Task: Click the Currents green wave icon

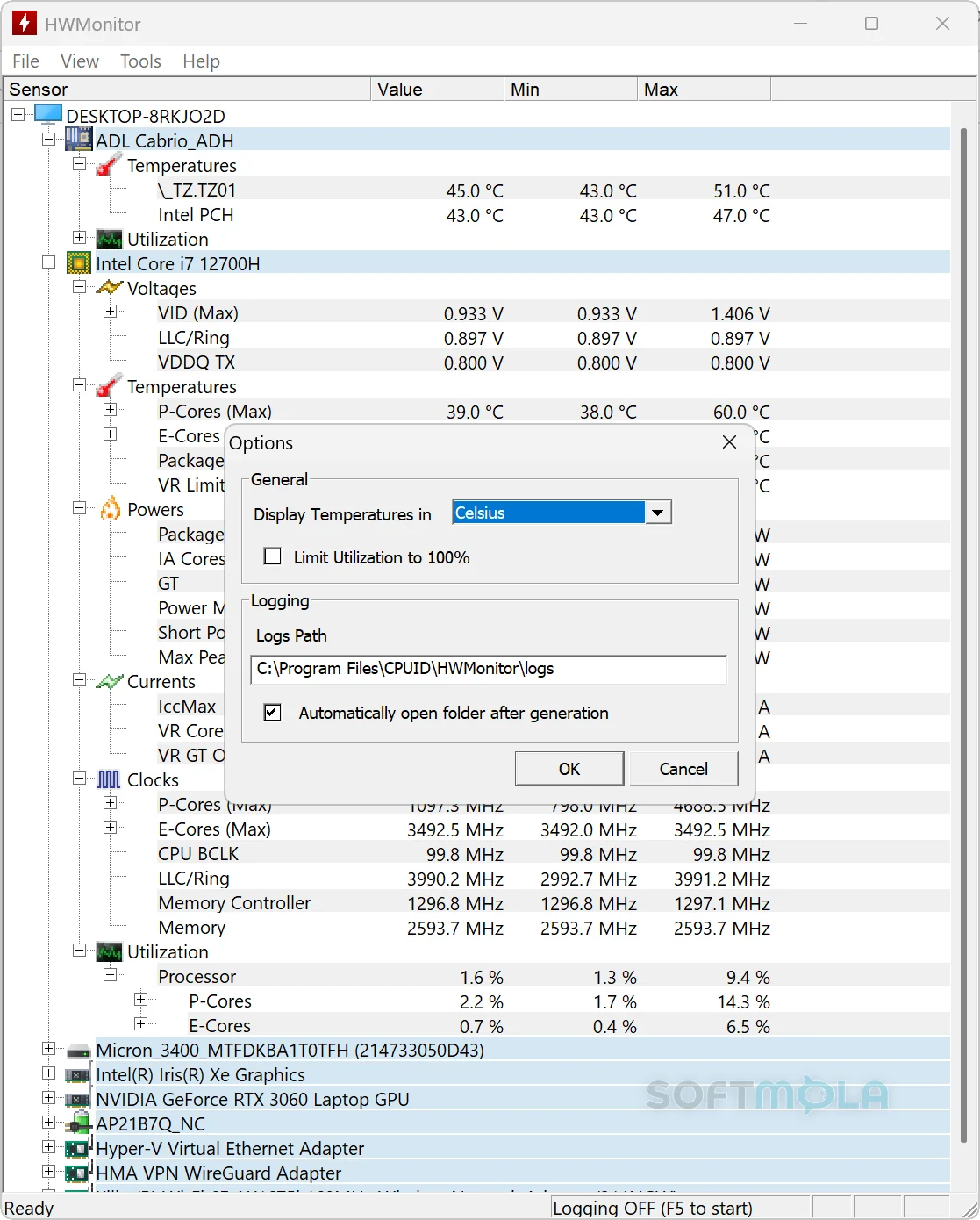Action: click(109, 681)
